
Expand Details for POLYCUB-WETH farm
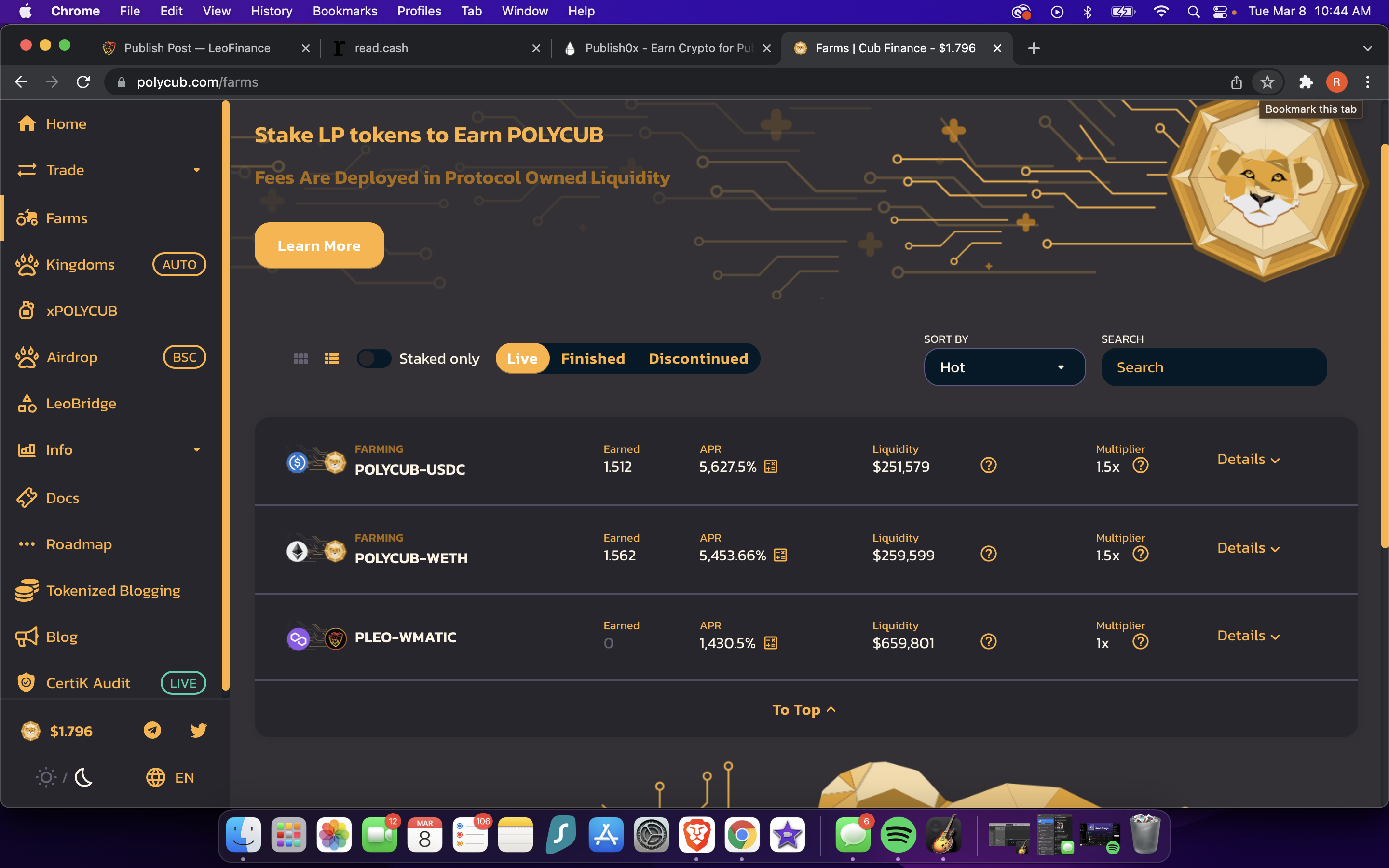coord(1248,548)
